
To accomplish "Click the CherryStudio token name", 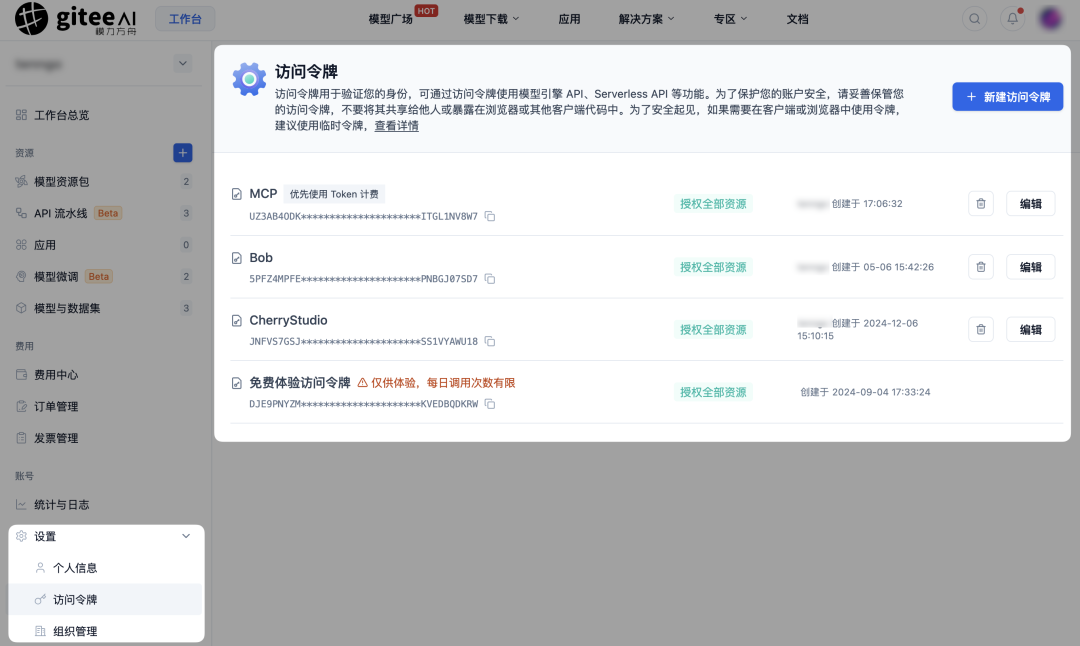I will coord(288,320).
